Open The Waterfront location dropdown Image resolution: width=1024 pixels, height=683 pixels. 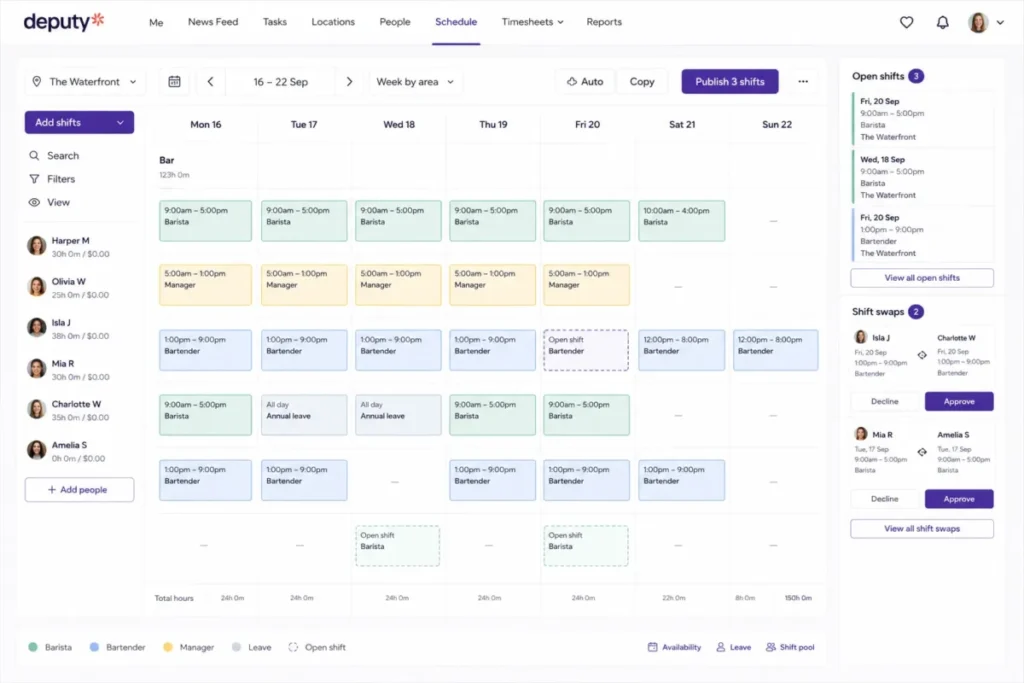click(85, 82)
